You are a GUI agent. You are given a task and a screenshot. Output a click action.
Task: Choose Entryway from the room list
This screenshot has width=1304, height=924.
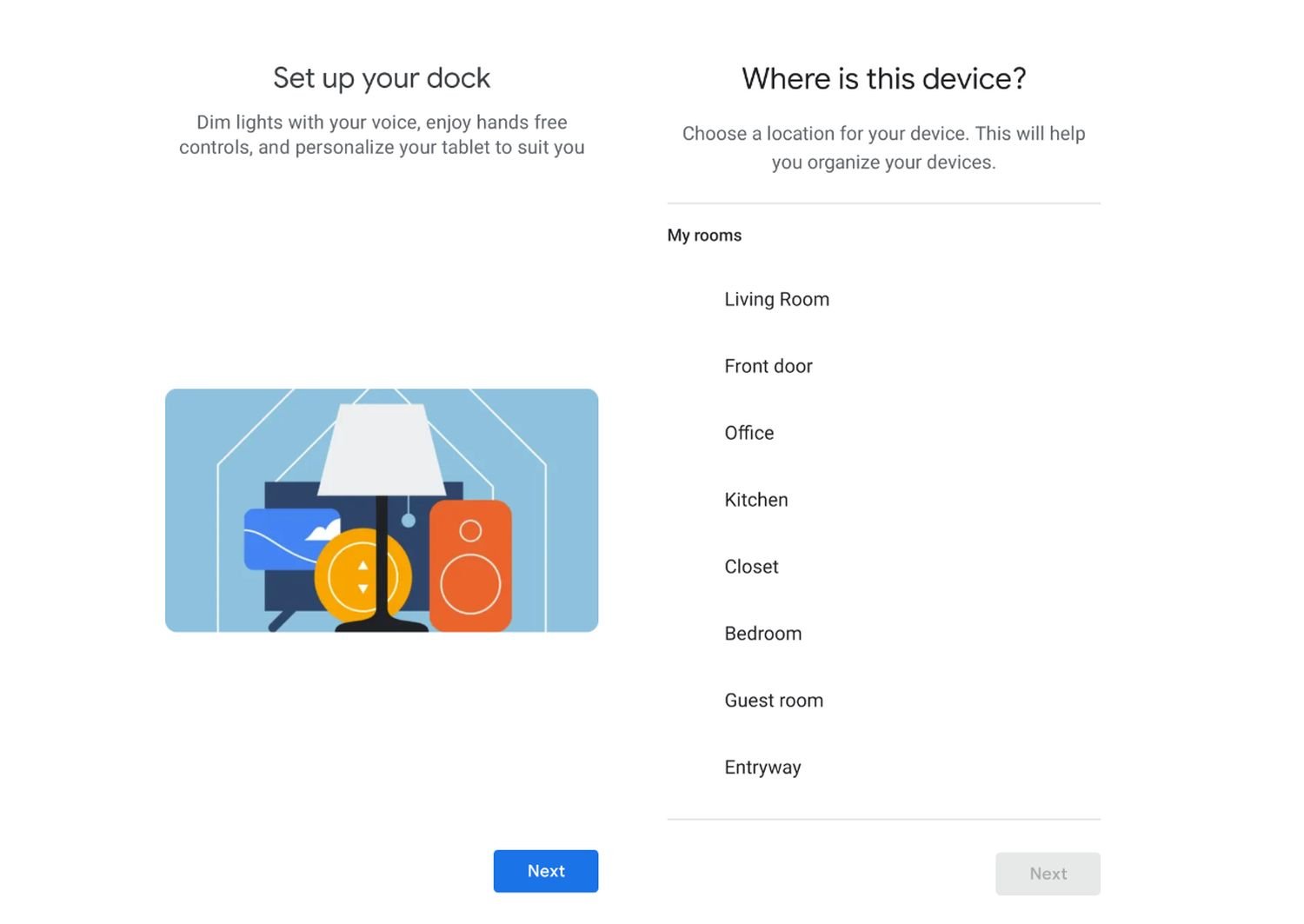click(762, 768)
